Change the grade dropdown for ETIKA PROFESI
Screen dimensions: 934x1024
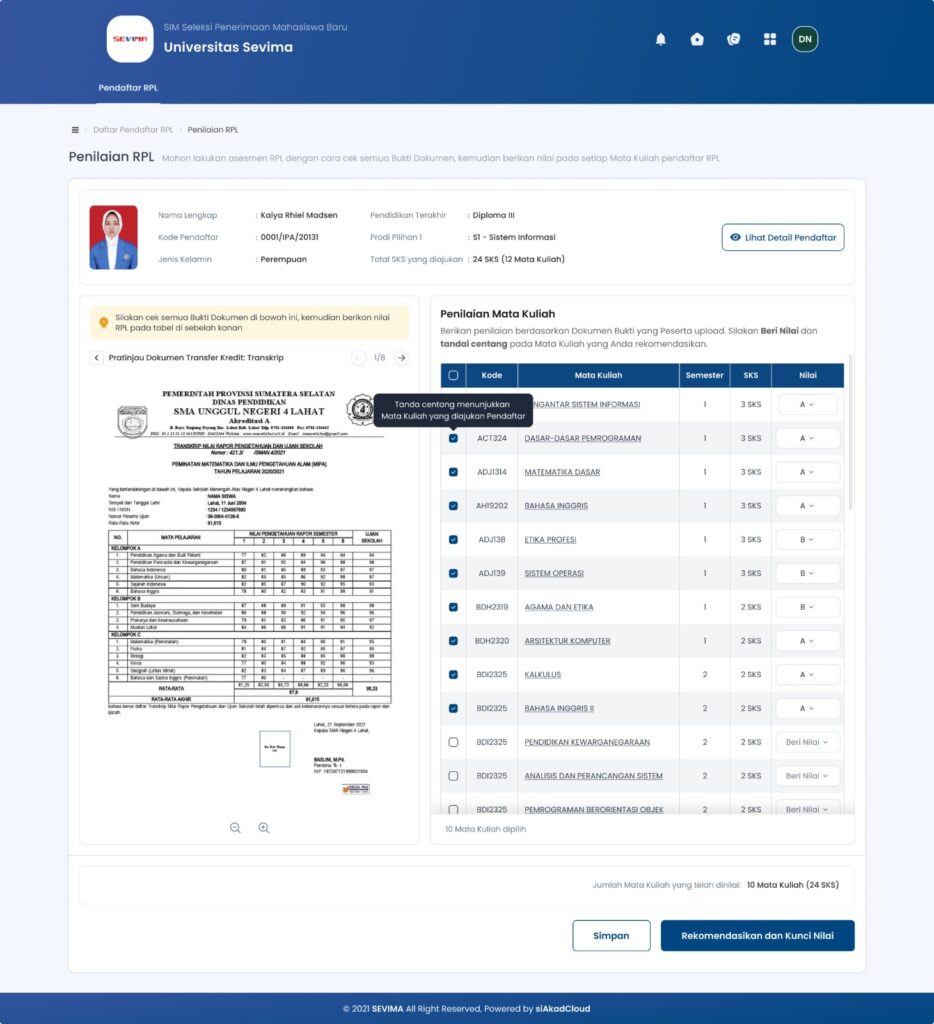(807, 539)
